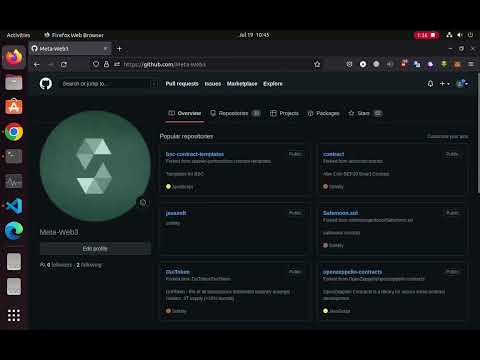Click Customize your pins link
The image size is (480, 360).
(x=448, y=136)
